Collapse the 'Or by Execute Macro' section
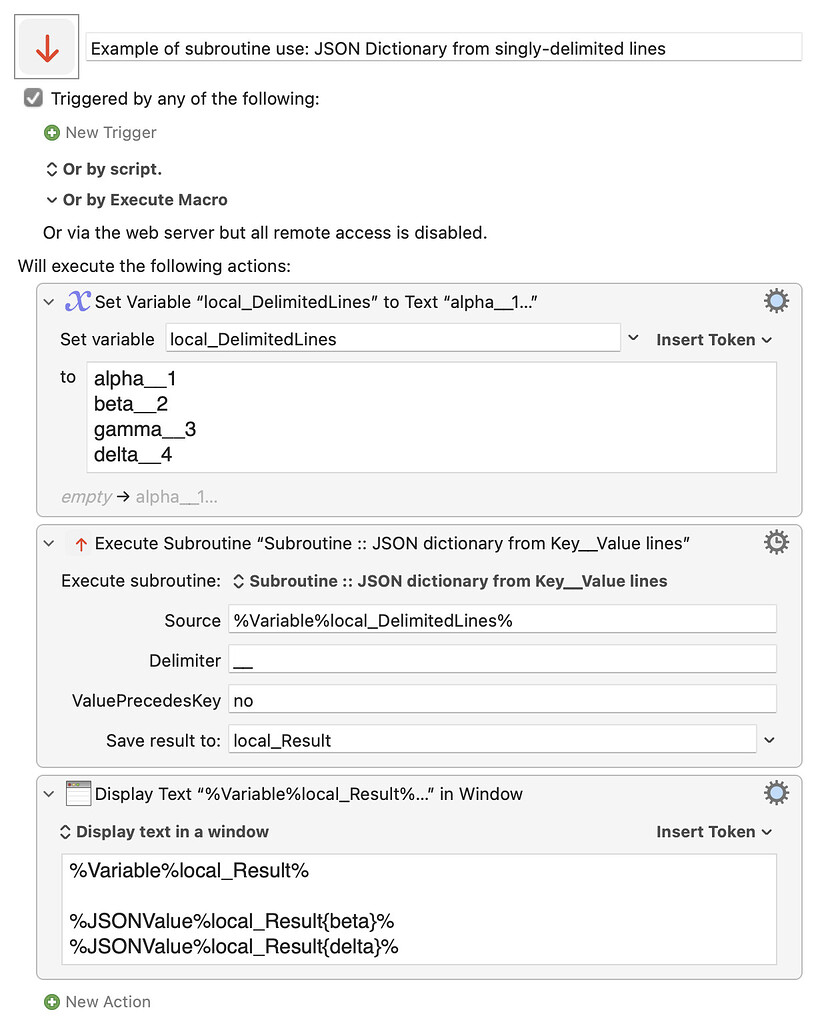The image size is (816, 1024). point(52,200)
